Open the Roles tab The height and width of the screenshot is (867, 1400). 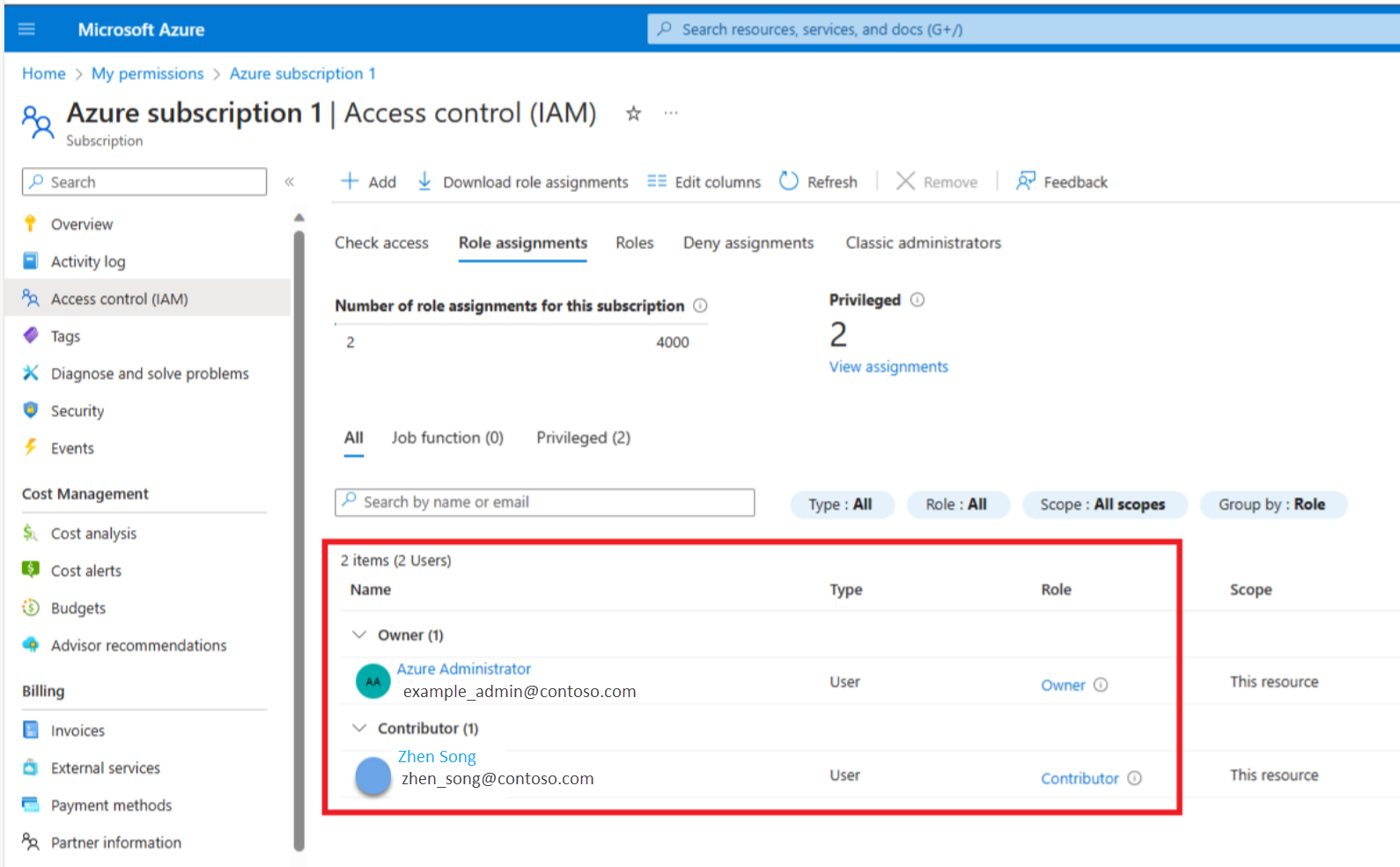click(x=635, y=243)
